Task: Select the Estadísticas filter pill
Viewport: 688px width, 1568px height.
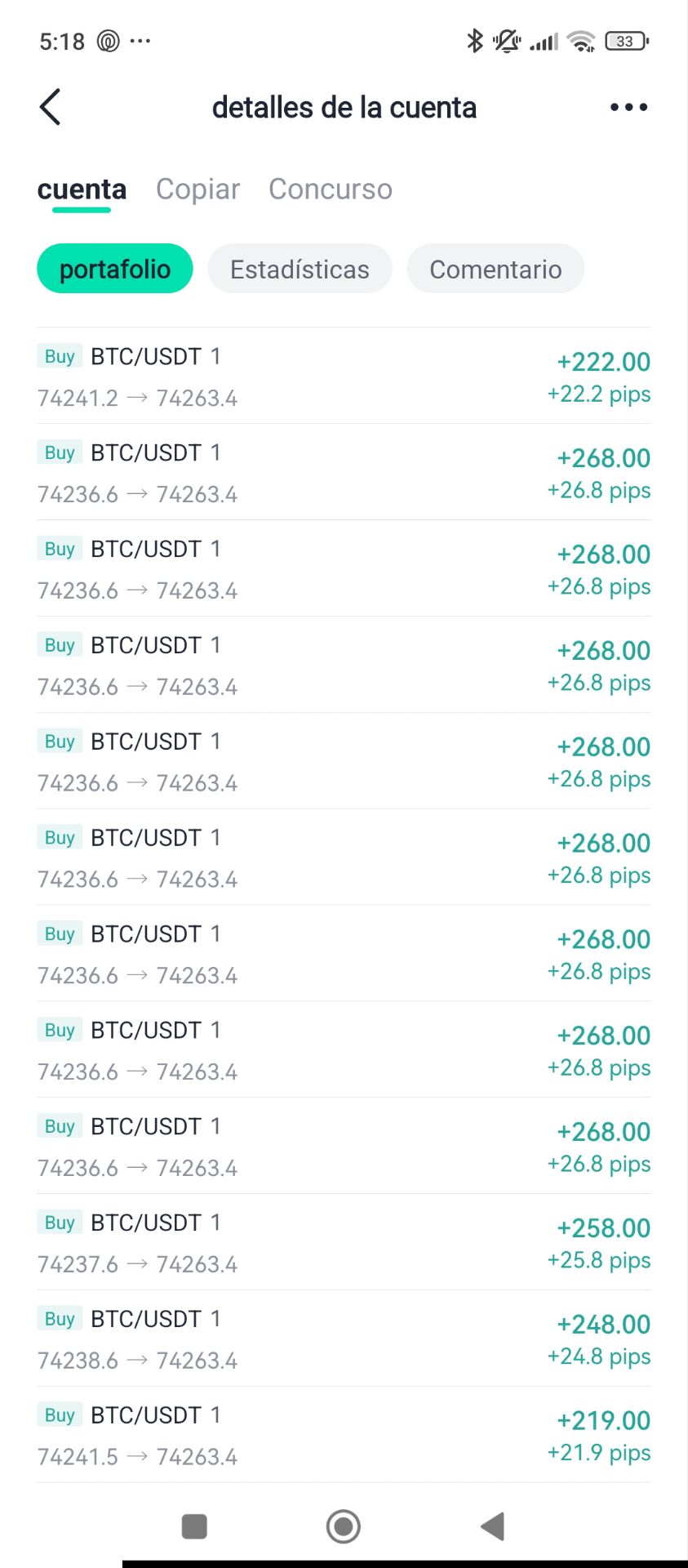Action: tap(300, 269)
